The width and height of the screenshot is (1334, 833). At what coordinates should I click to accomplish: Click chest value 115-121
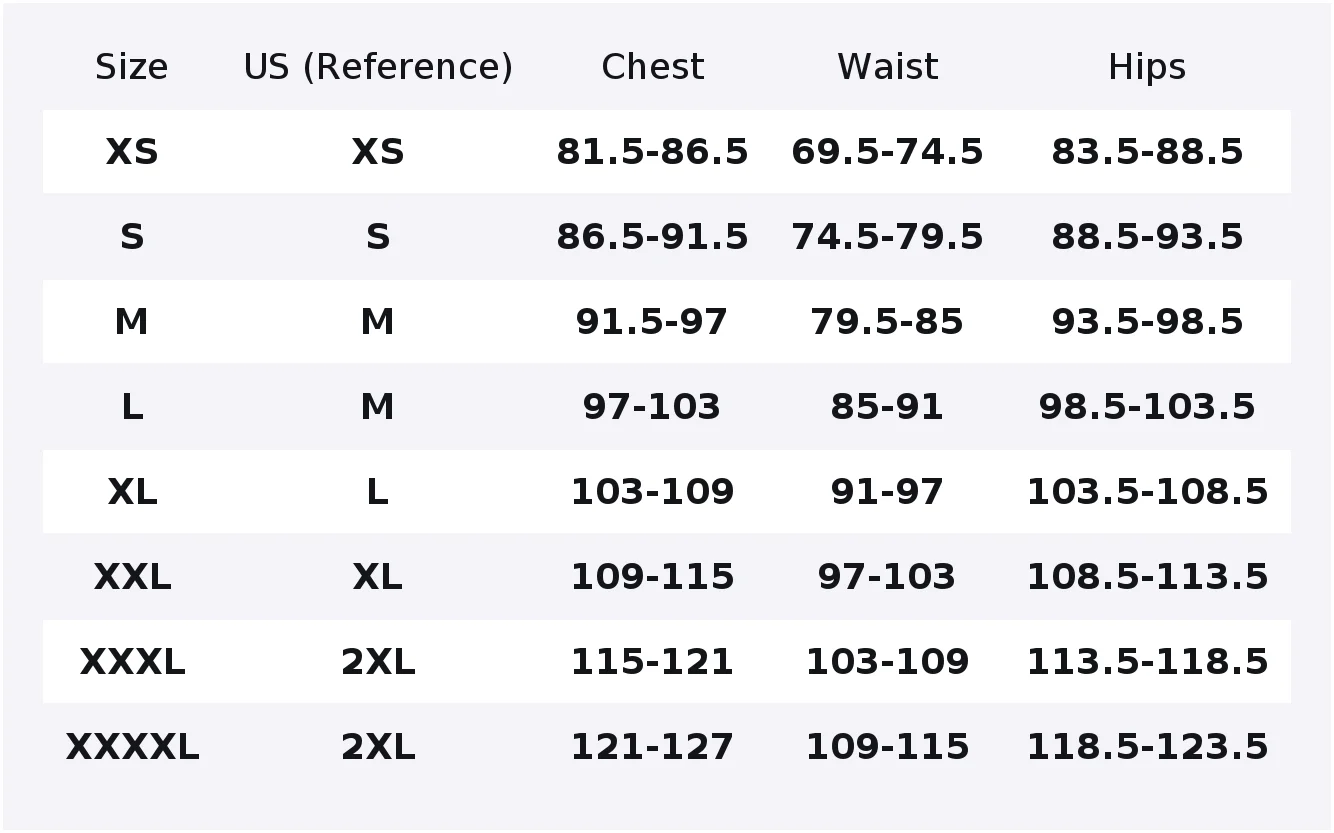pos(652,662)
